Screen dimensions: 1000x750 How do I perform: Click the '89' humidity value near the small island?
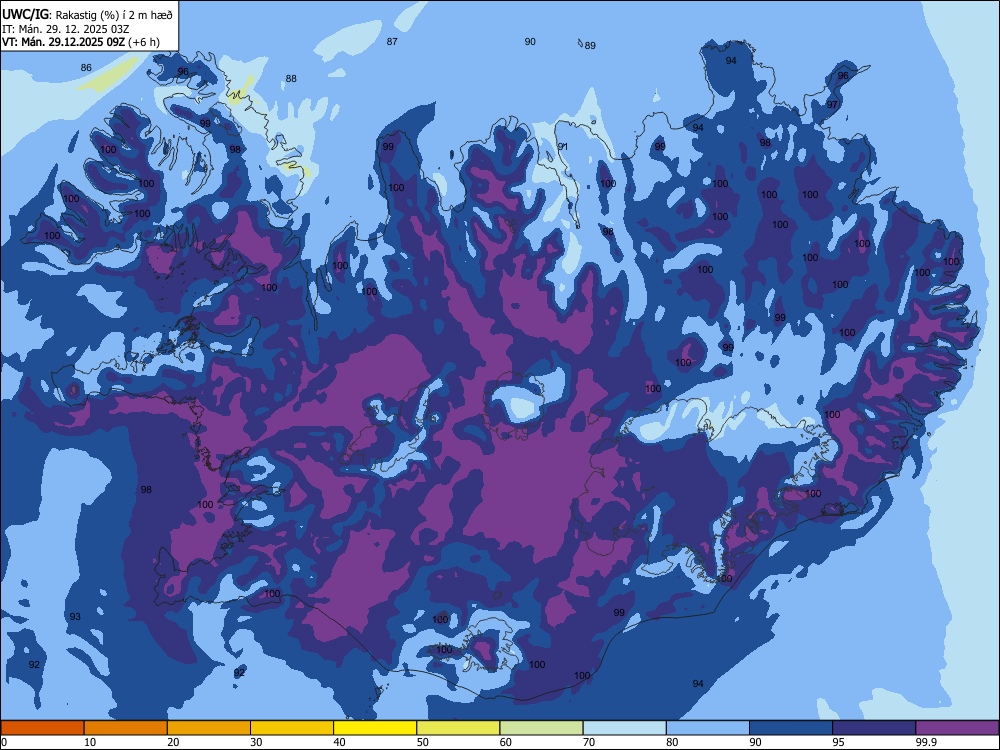590,45
